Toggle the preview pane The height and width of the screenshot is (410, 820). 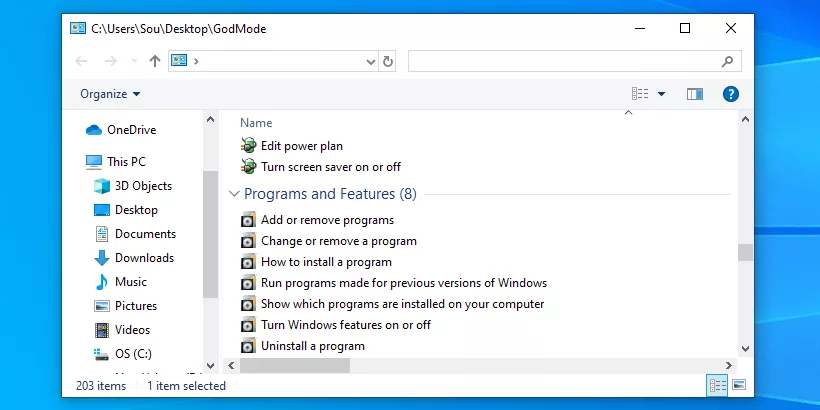[x=694, y=94]
